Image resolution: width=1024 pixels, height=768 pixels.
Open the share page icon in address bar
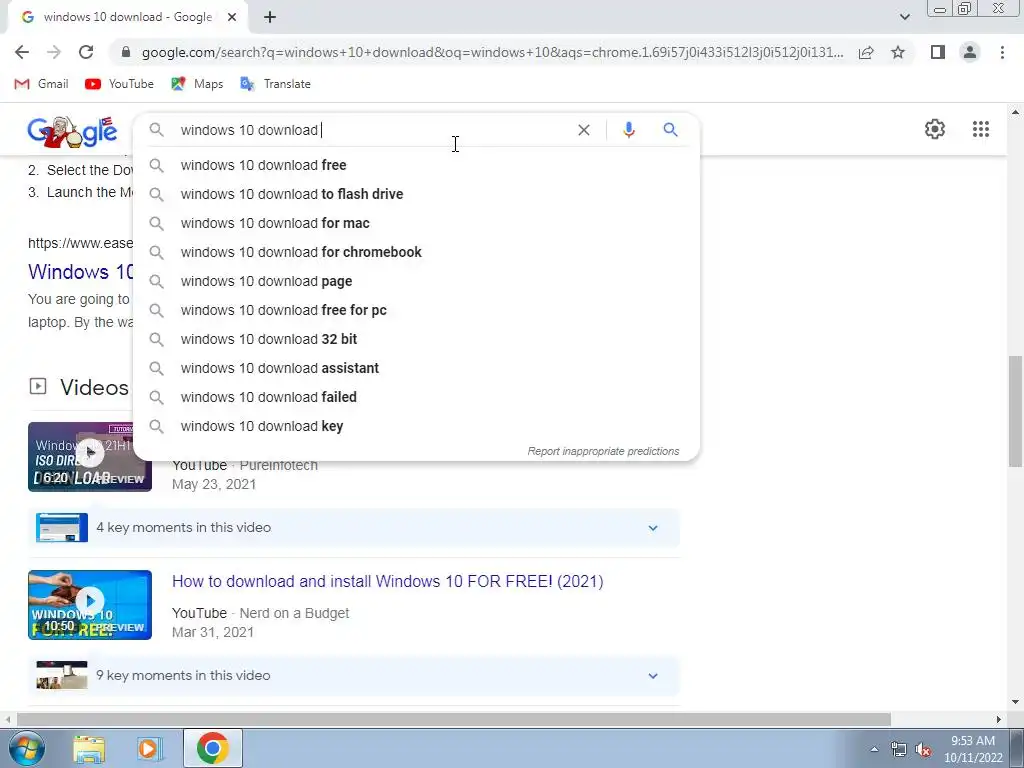(x=866, y=52)
